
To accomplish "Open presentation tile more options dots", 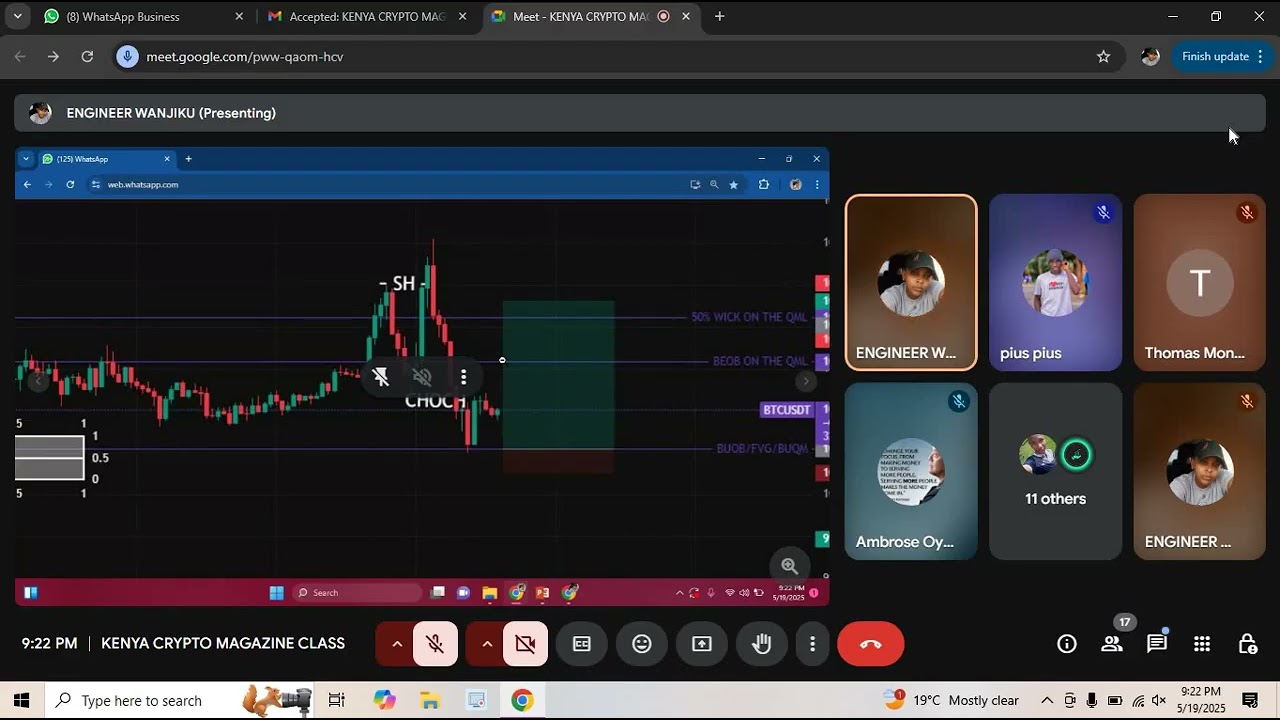I will [463, 377].
